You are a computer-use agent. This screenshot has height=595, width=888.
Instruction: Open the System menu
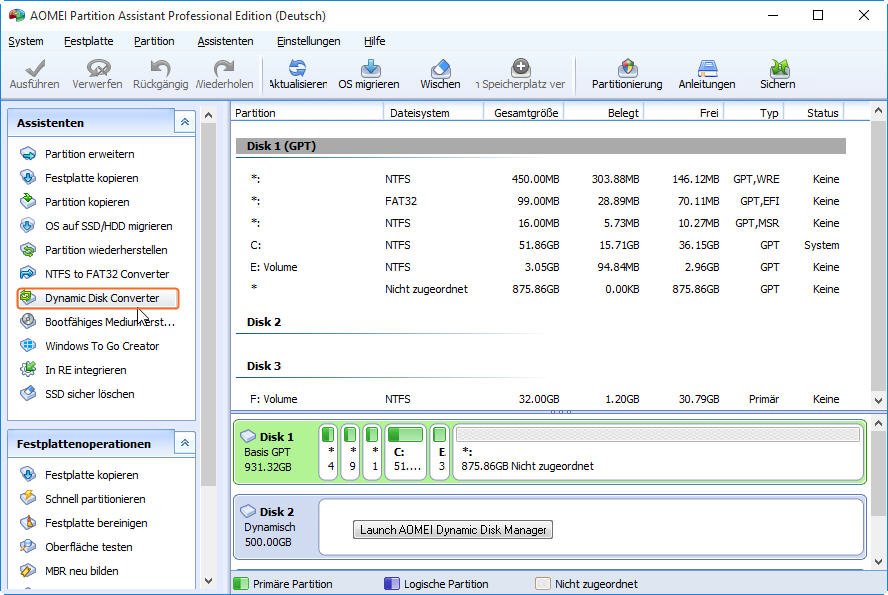tap(25, 41)
